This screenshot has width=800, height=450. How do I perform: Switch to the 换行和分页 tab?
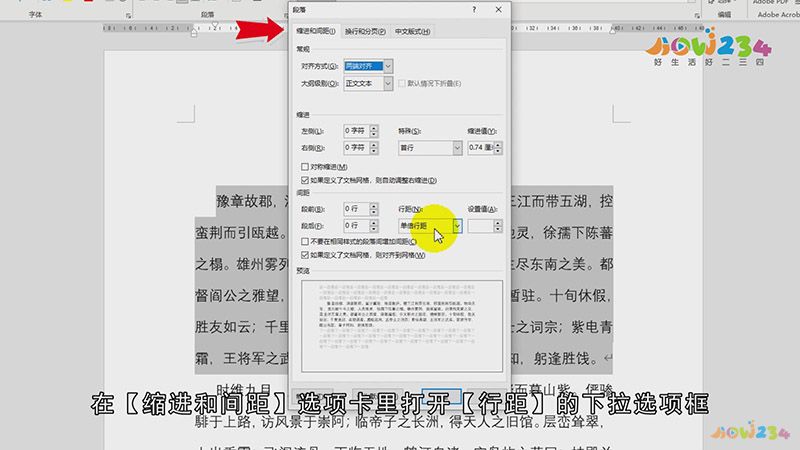coord(365,32)
